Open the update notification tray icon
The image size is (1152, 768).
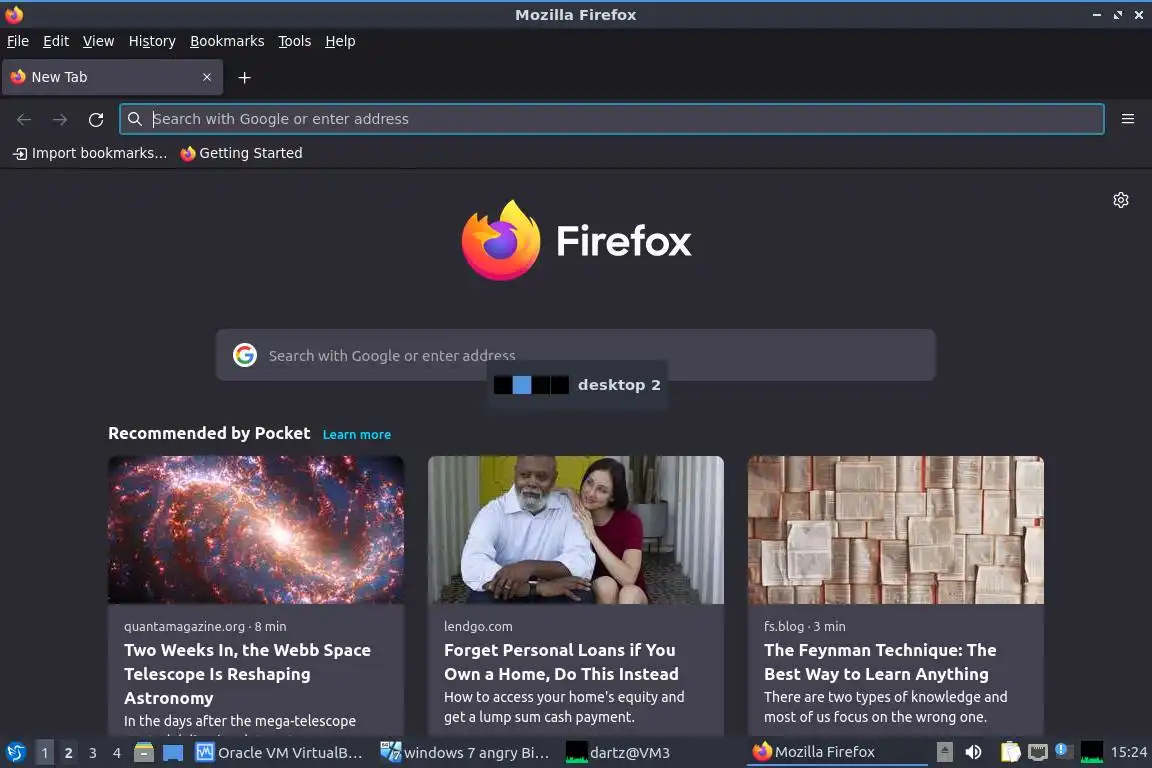[x=1064, y=751]
